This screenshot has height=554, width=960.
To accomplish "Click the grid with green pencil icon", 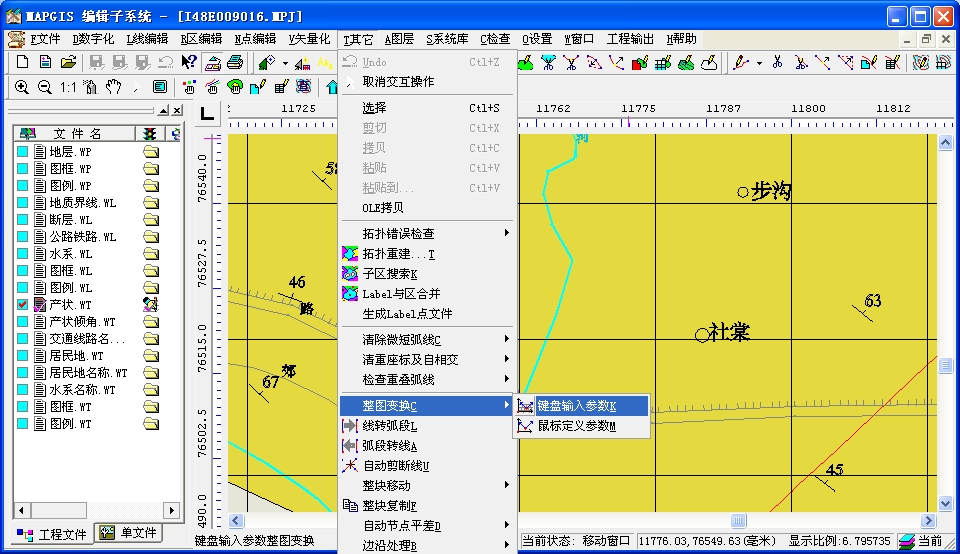I will click(x=662, y=62).
